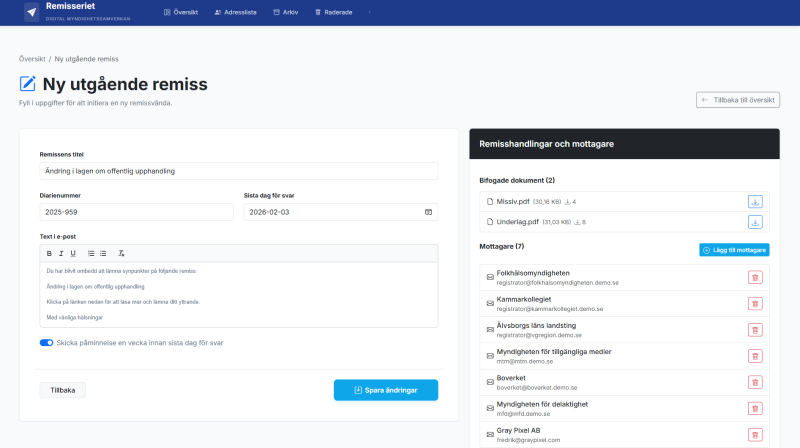Screen dimensions: 800x448
Task: Go to the Arkiv section
Action: tap(285, 12)
